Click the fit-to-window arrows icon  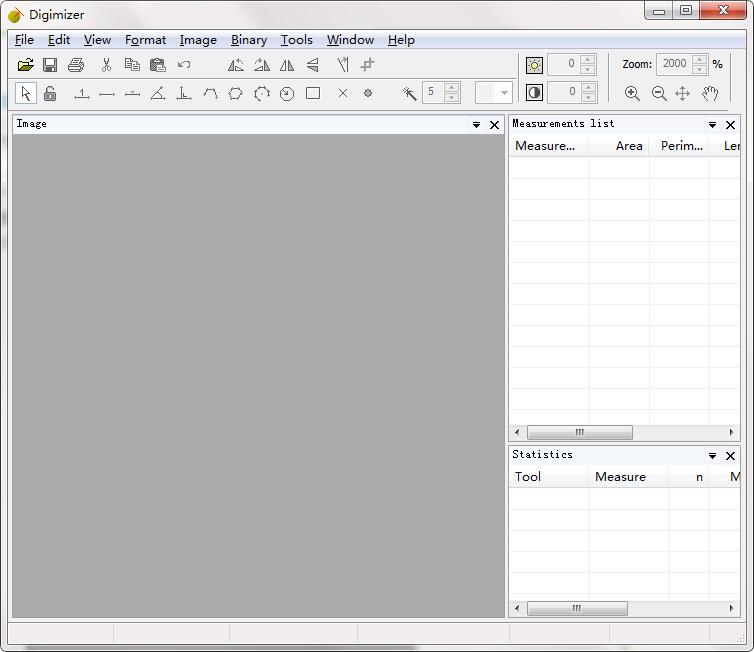pos(682,93)
